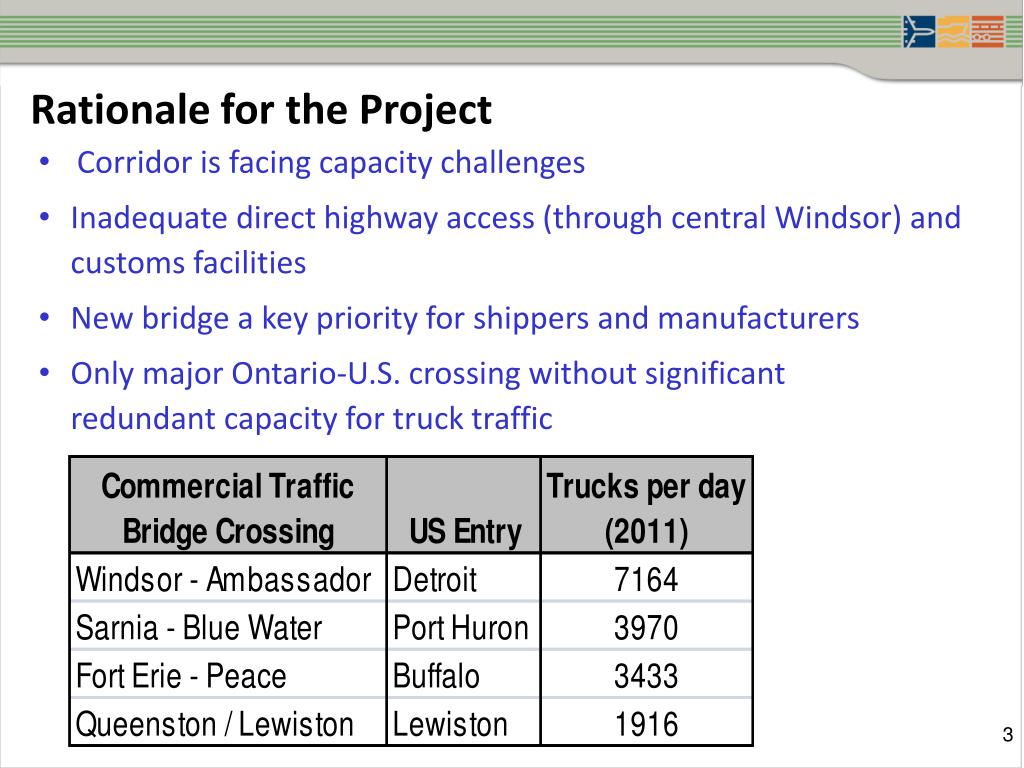Select the 7164 trucks-per-day value
Screen dimensions: 1024x768
coord(646,579)
